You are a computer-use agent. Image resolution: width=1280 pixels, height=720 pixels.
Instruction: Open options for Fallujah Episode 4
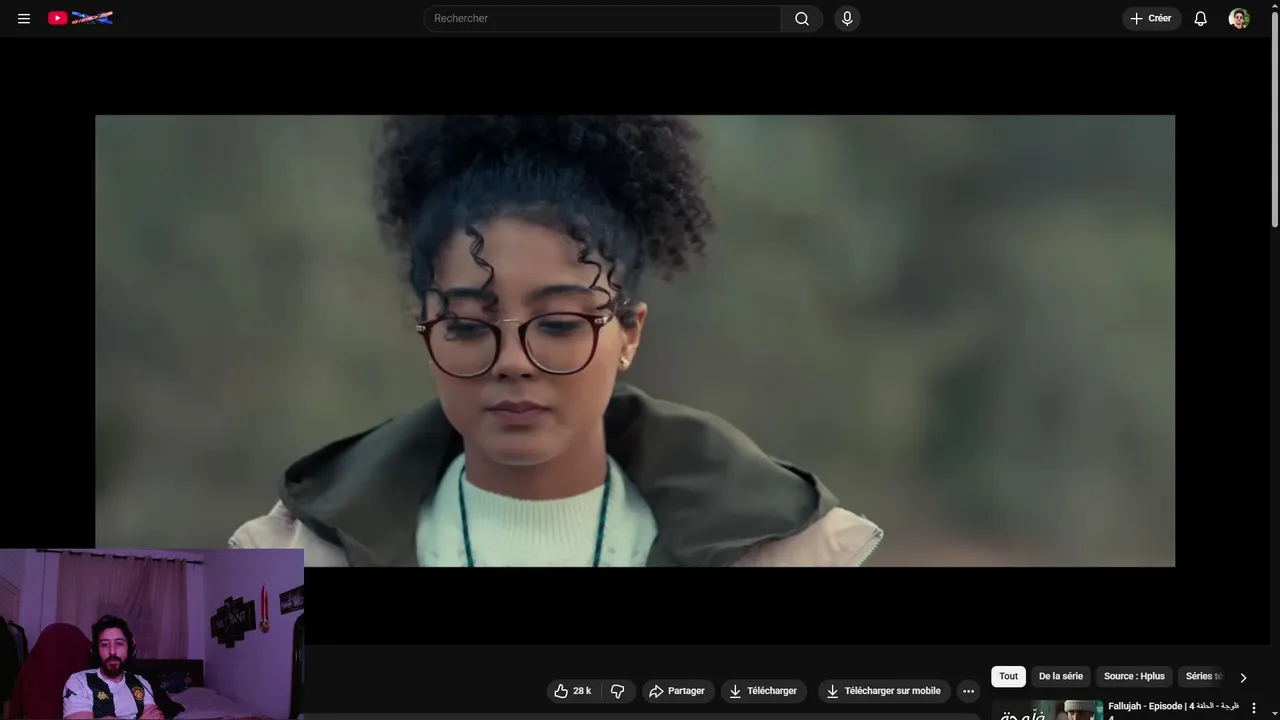(x=1254, y=708)
